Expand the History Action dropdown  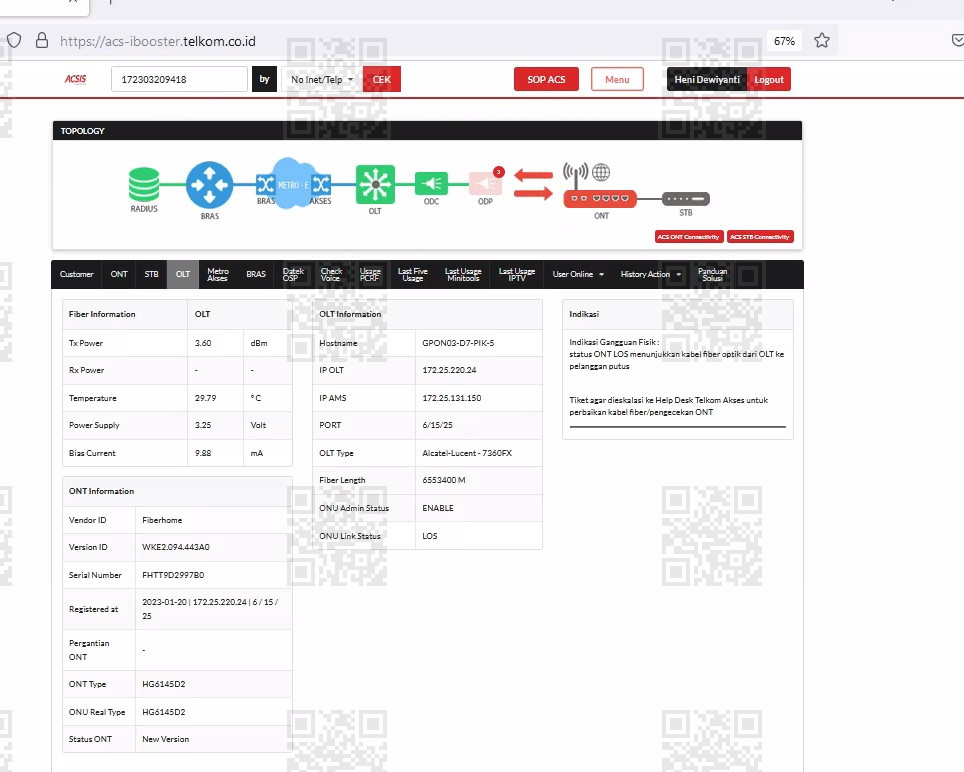(650, 274)
